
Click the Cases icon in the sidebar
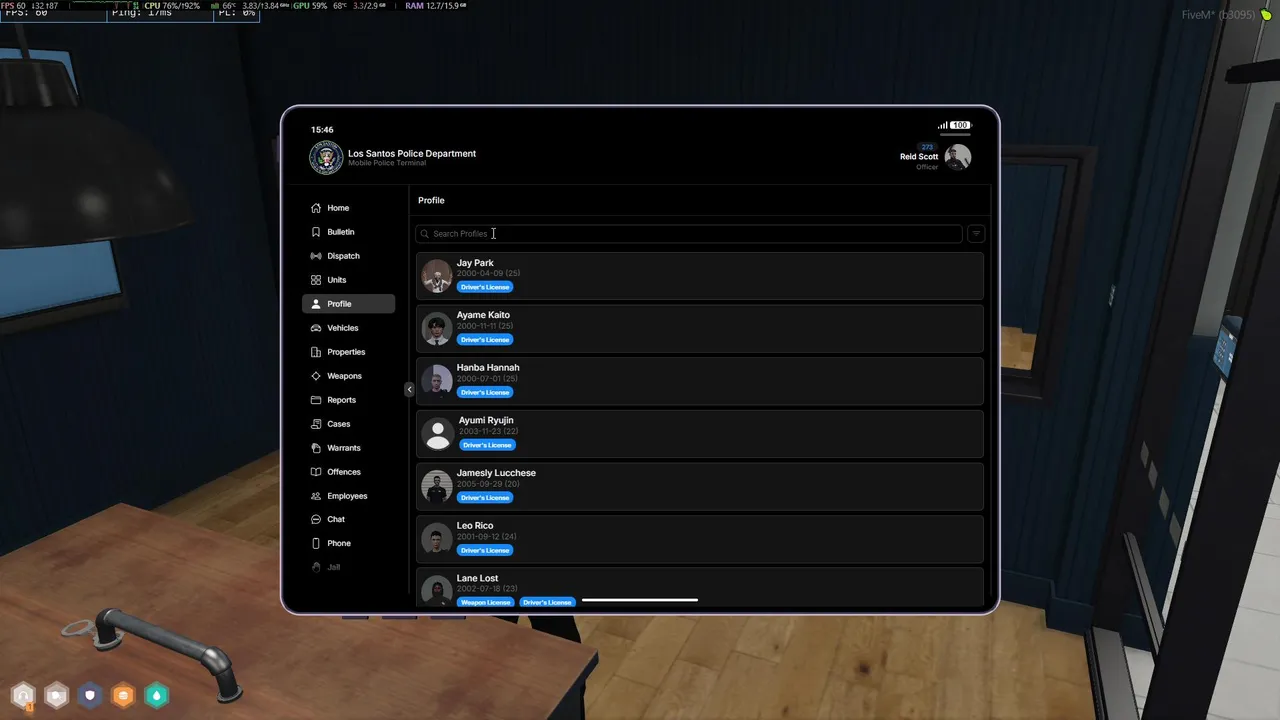316,424
